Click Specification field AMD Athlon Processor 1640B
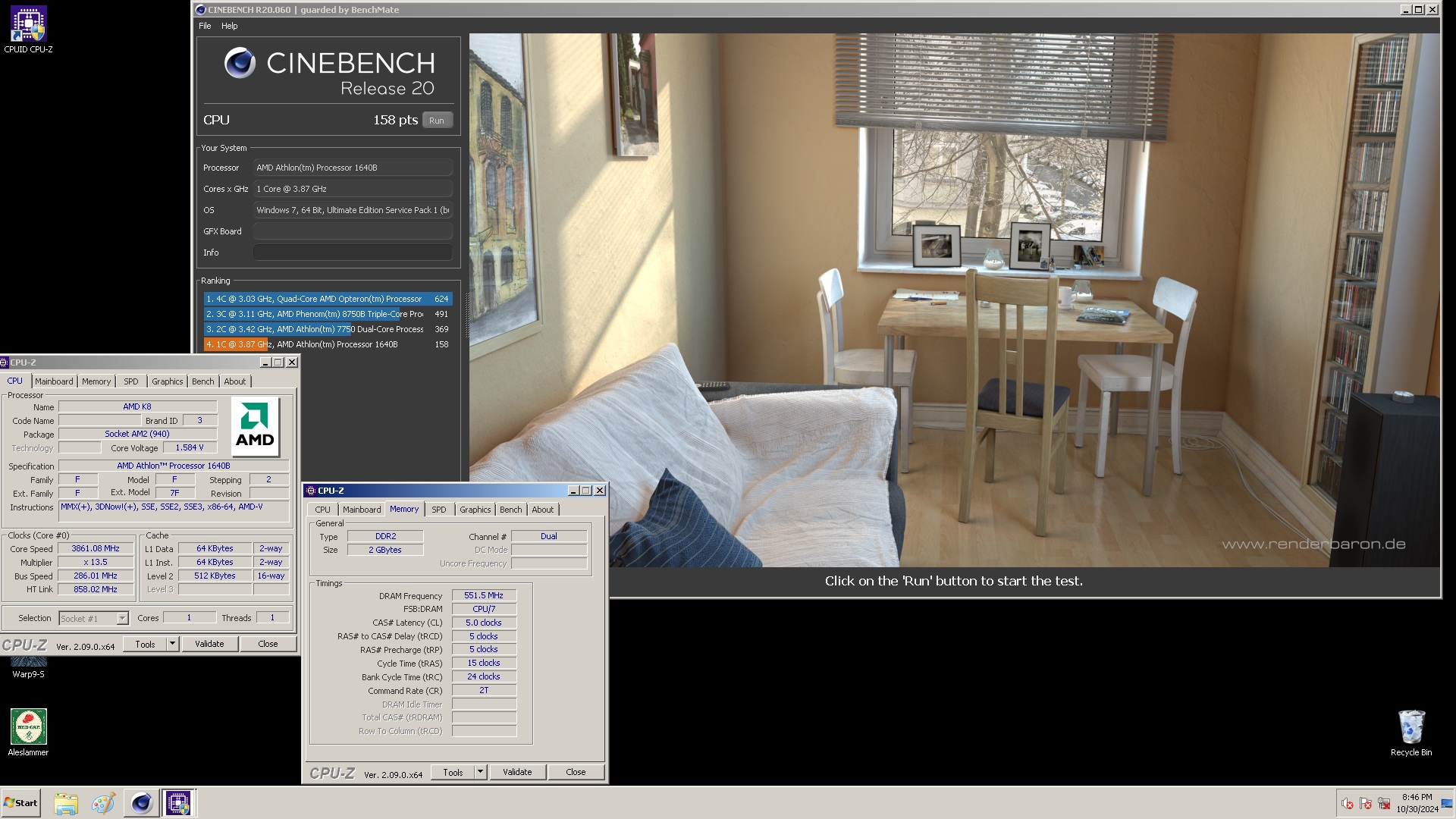 (x=174, y=466)
